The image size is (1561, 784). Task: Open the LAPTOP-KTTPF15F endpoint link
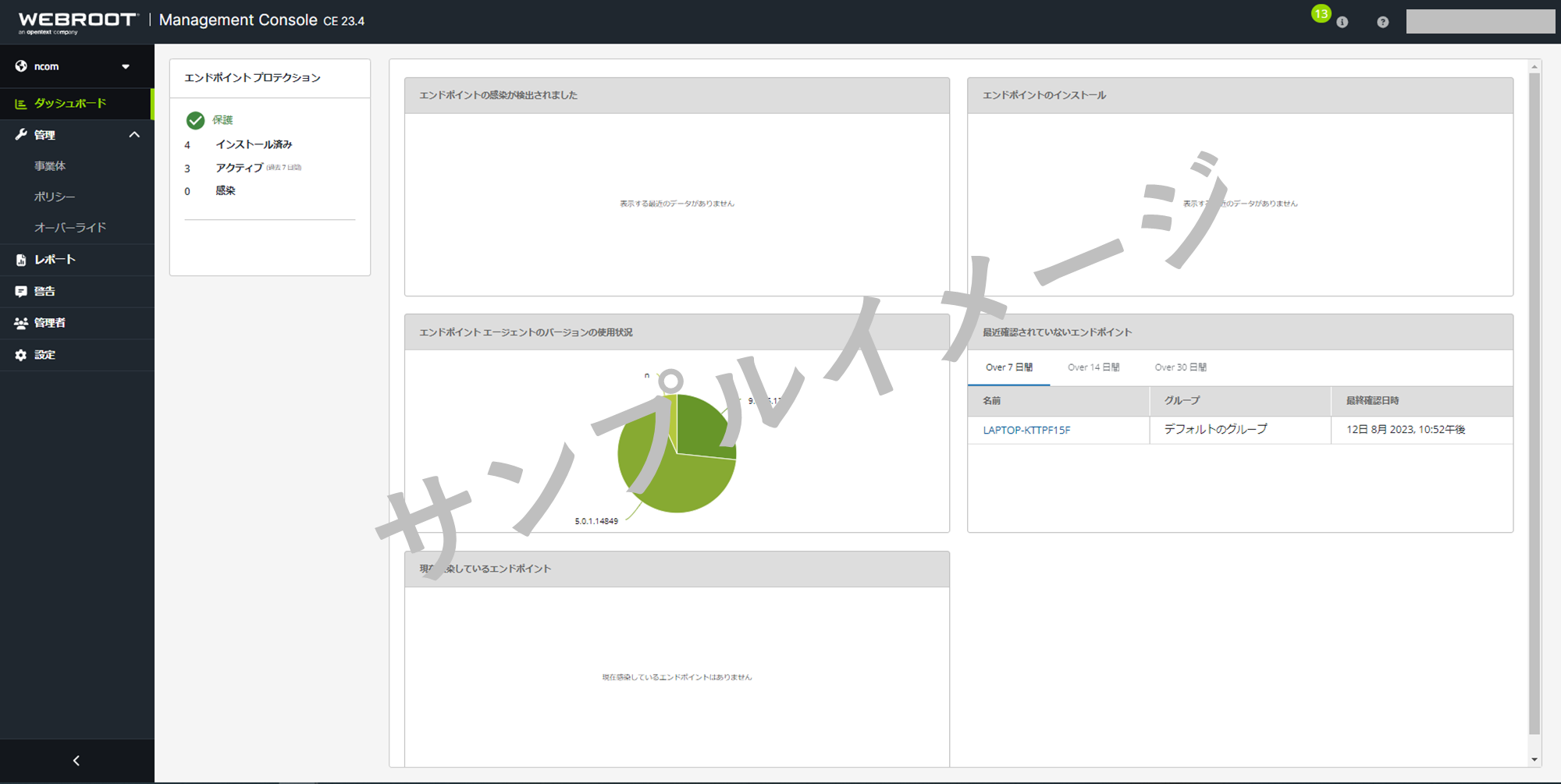pos(1026,430)
